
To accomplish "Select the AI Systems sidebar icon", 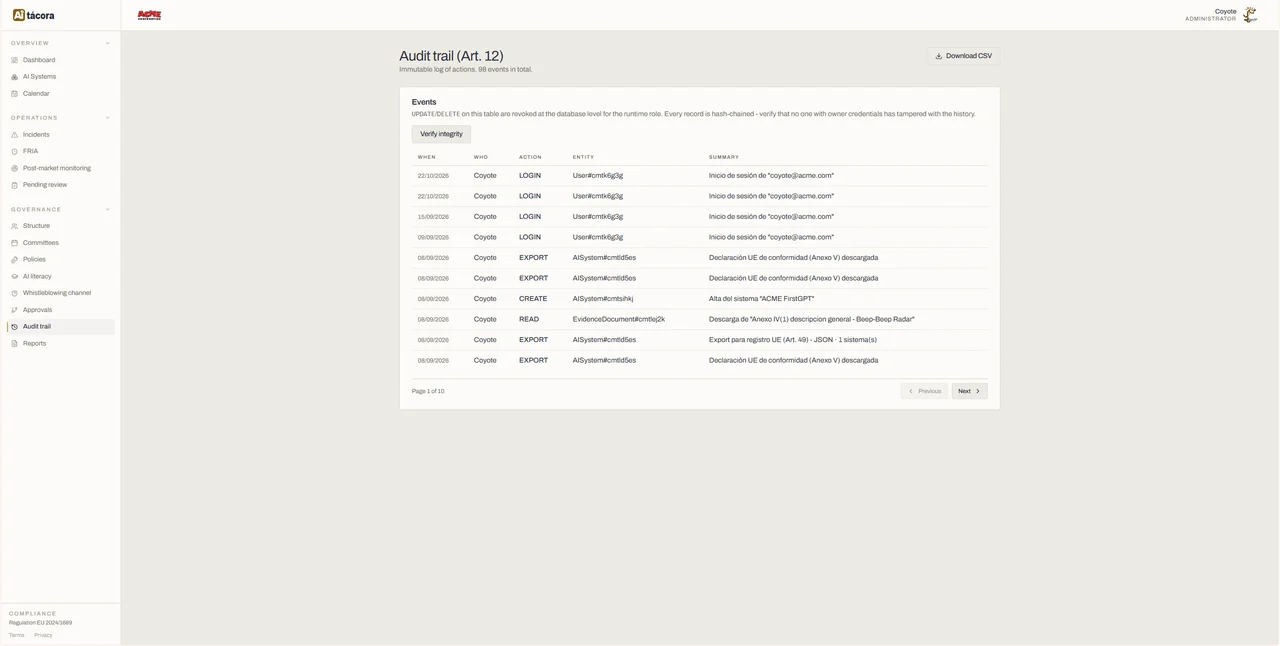I will (x=15, y=77).
